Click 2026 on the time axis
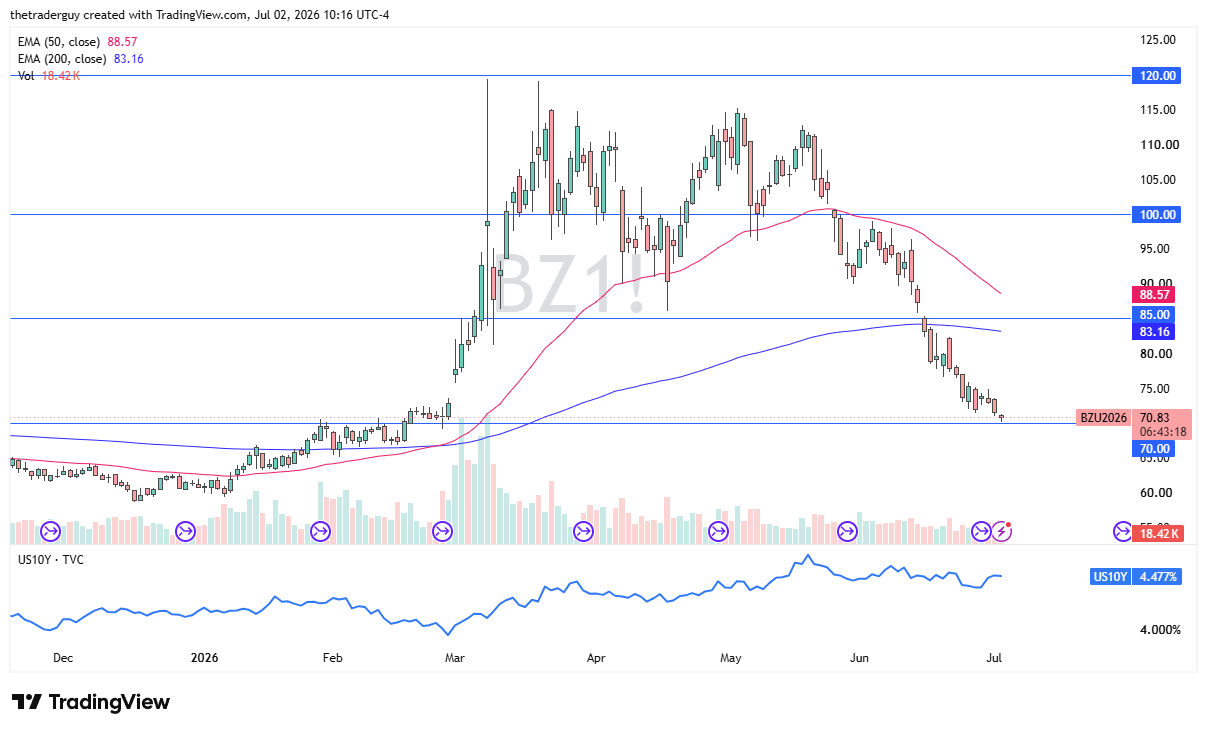The width and height of the screenshot is (1207, 732). [x=204, y=658]
